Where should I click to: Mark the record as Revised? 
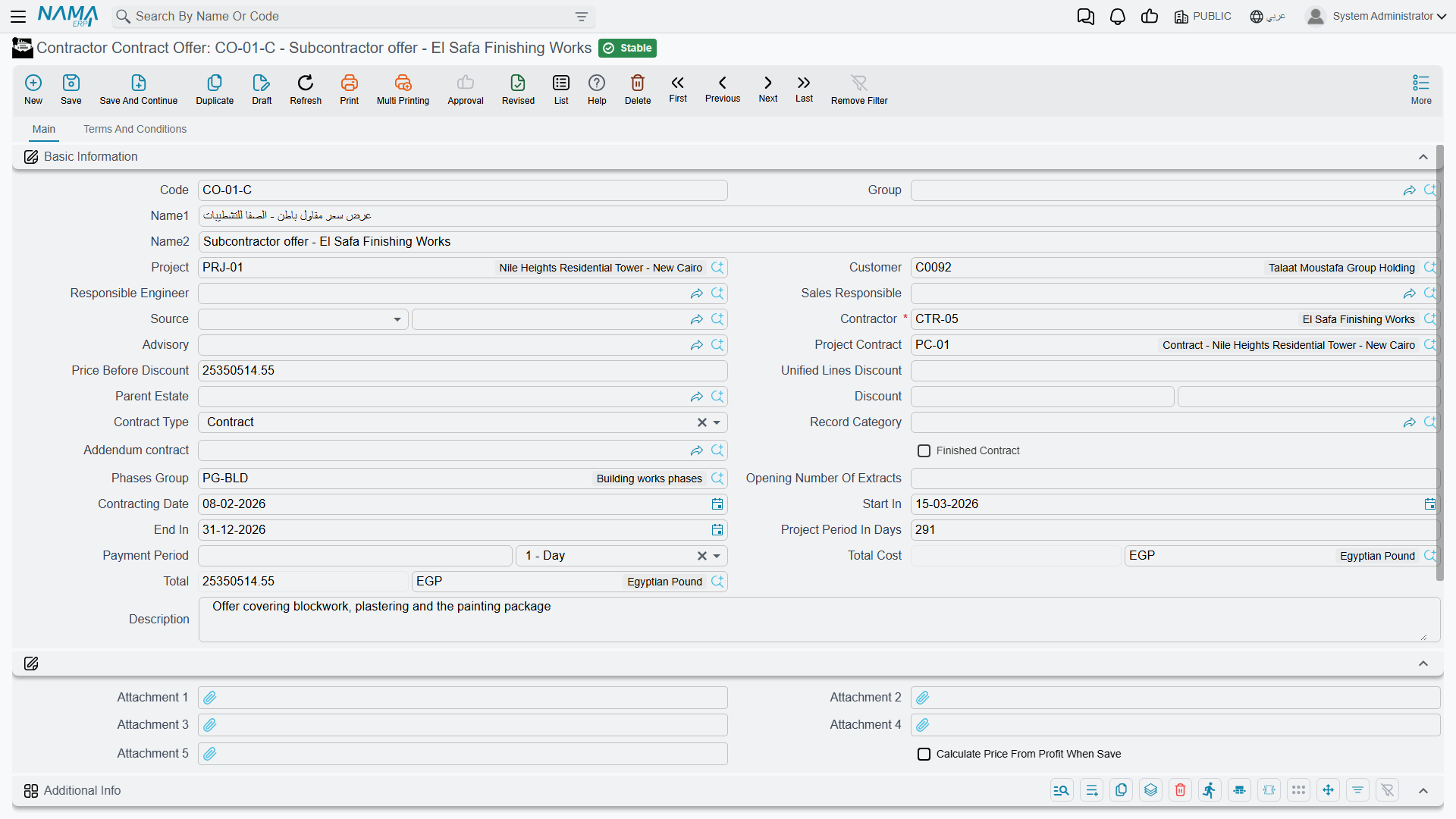518,89
